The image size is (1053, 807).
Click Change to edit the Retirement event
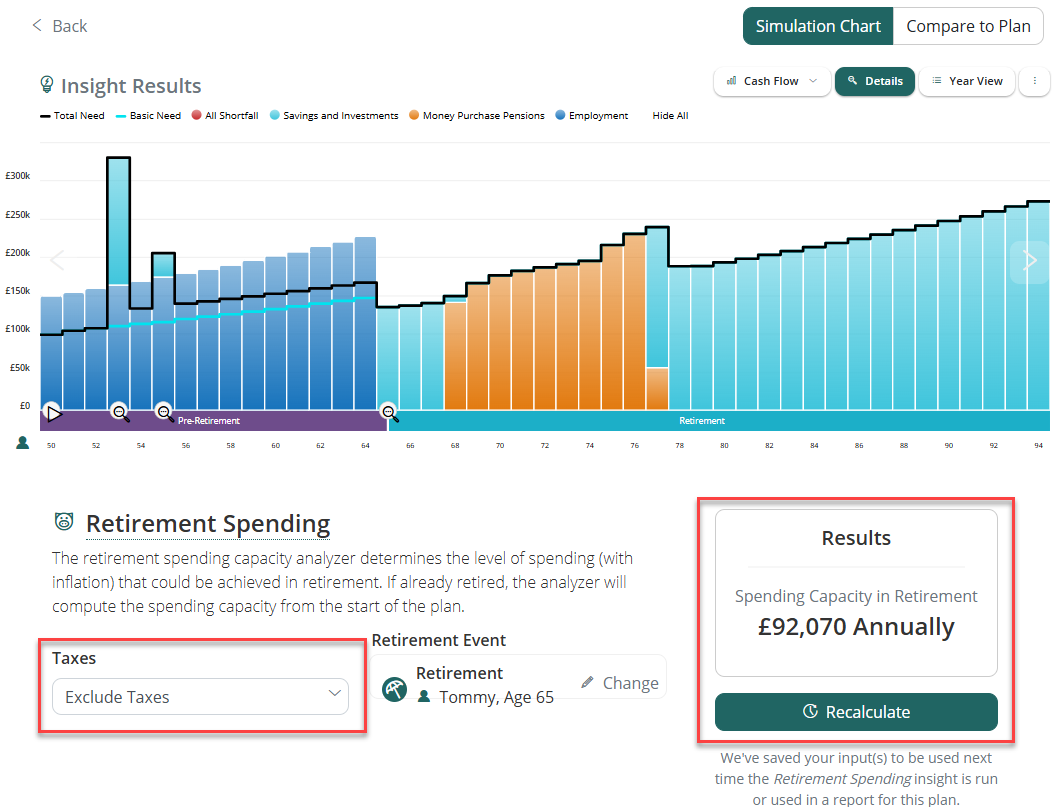(x=620, y=683)
